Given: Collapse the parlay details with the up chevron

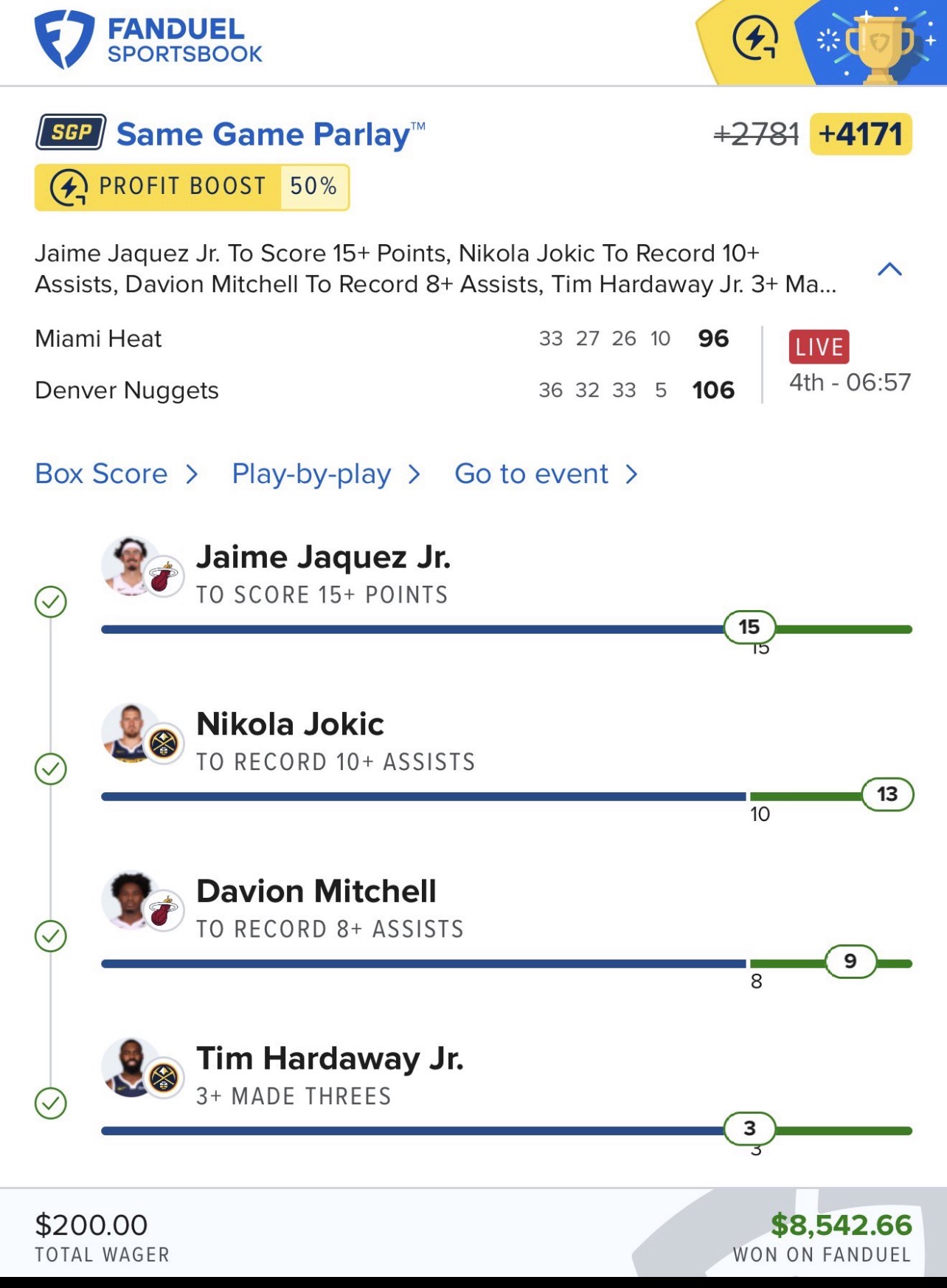Looking at the screenshot, I should click(x=889, y=269).
